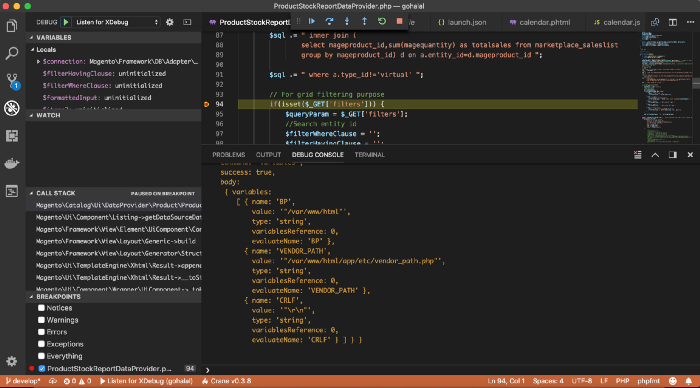Enable the Notices breakpoint checkbox
Image resolution: width=700 pixels, height=388 pixels.
(x=41, y=308)
